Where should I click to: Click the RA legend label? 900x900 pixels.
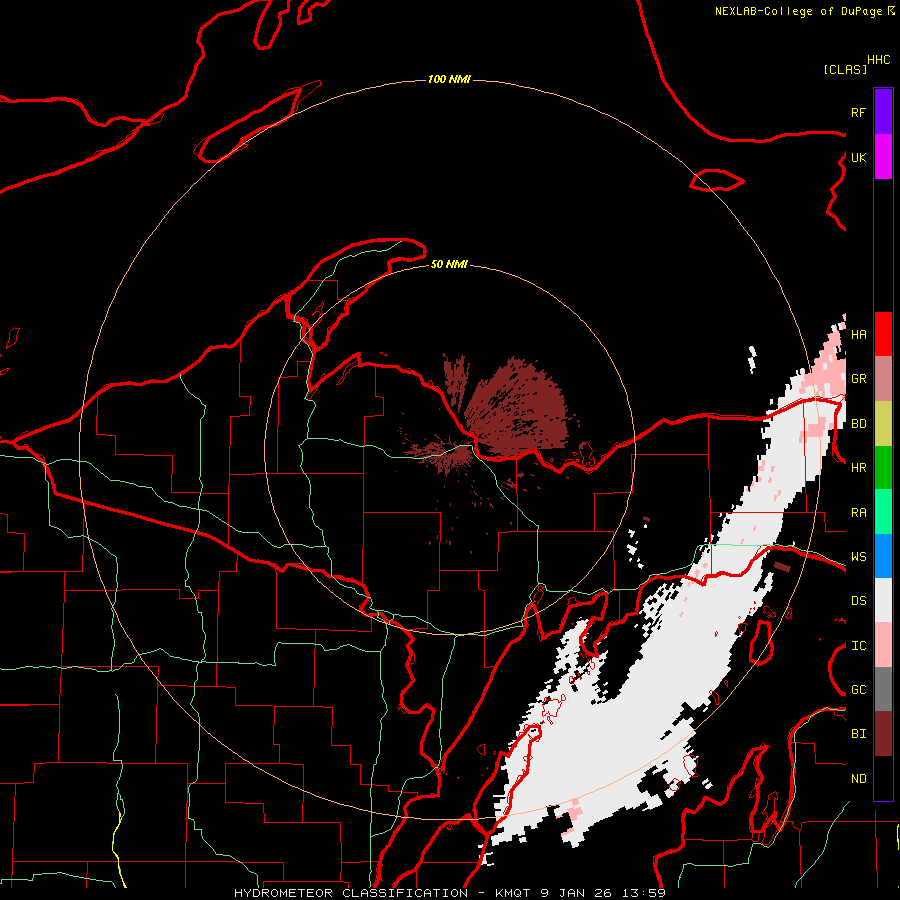click(x=858, y=513)
